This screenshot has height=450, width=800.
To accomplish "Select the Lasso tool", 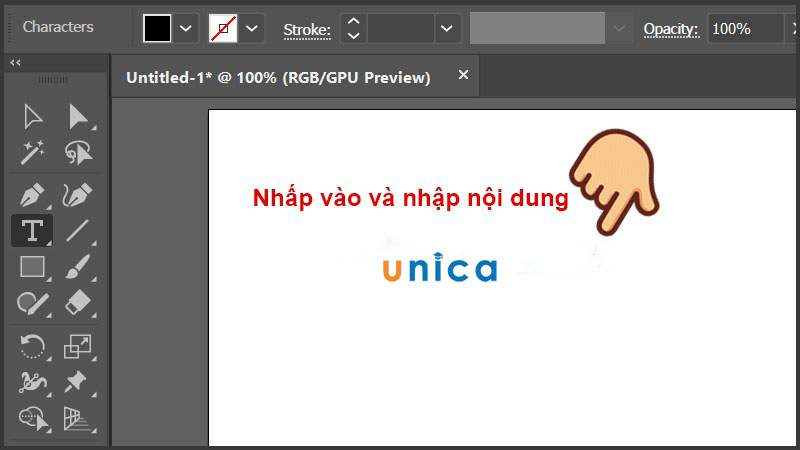I will pos(78,153).
